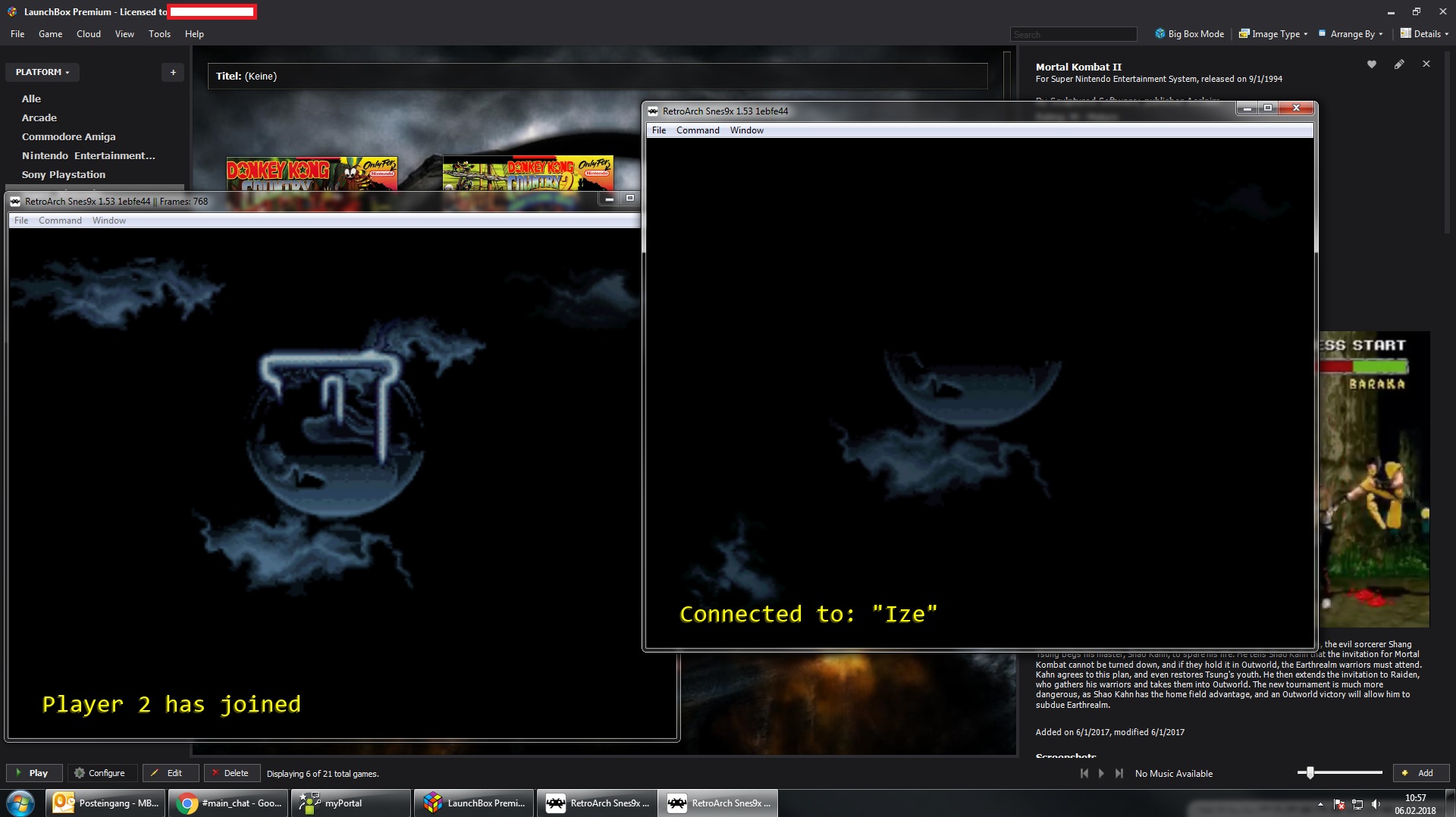
Task: Switch to Big Box Mode
Action: pyautogui.click(x=1189, y=34)
